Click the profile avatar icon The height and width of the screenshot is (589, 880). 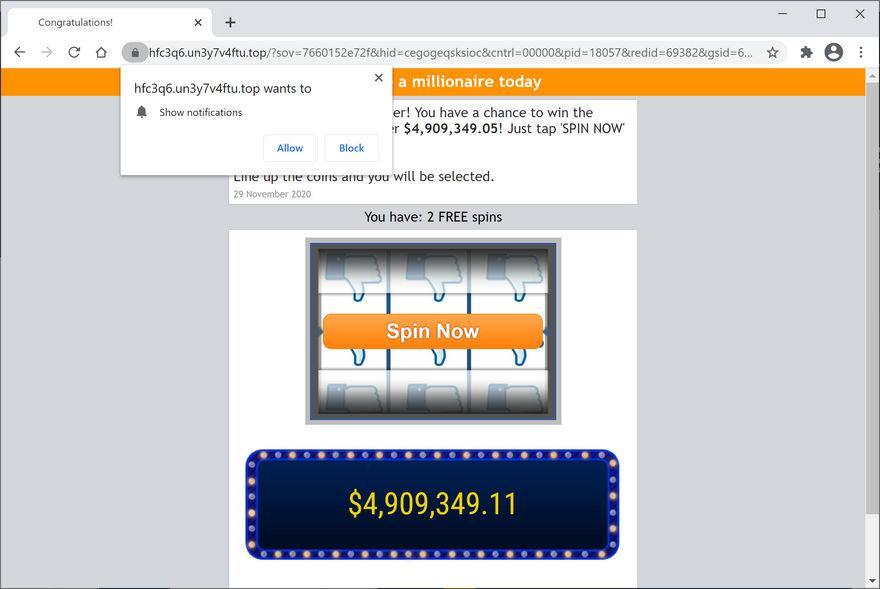tap(834, 52)
